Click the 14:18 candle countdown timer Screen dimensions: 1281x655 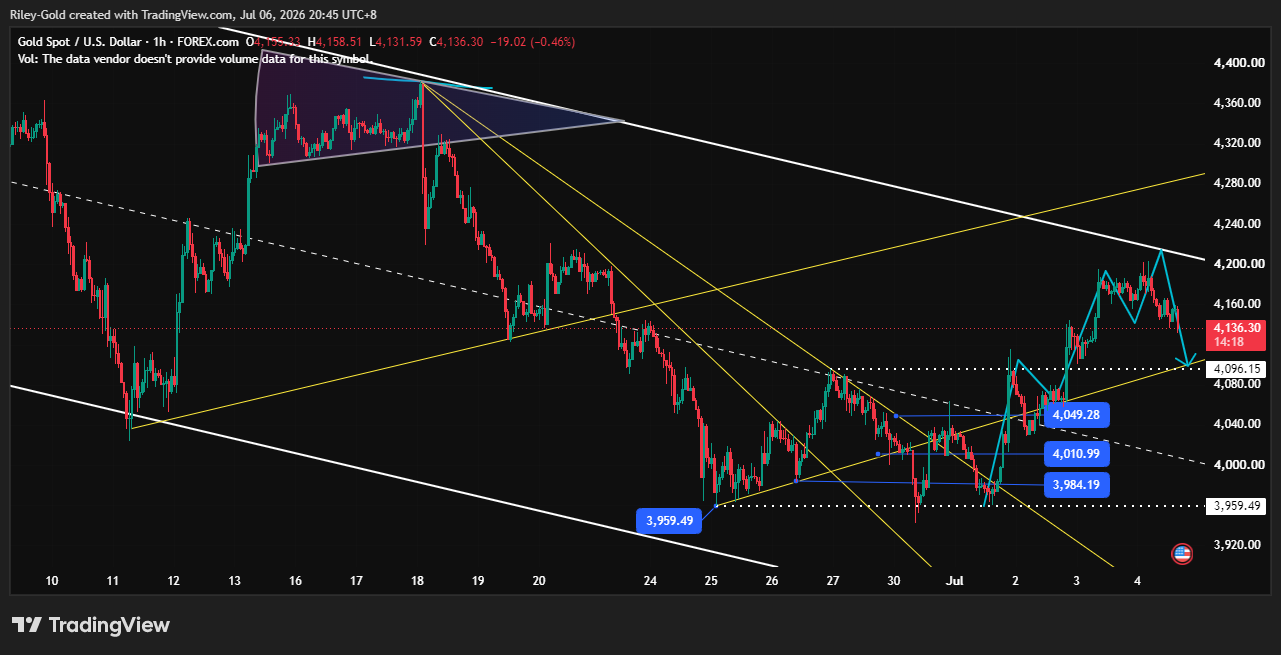(1228, 341)
